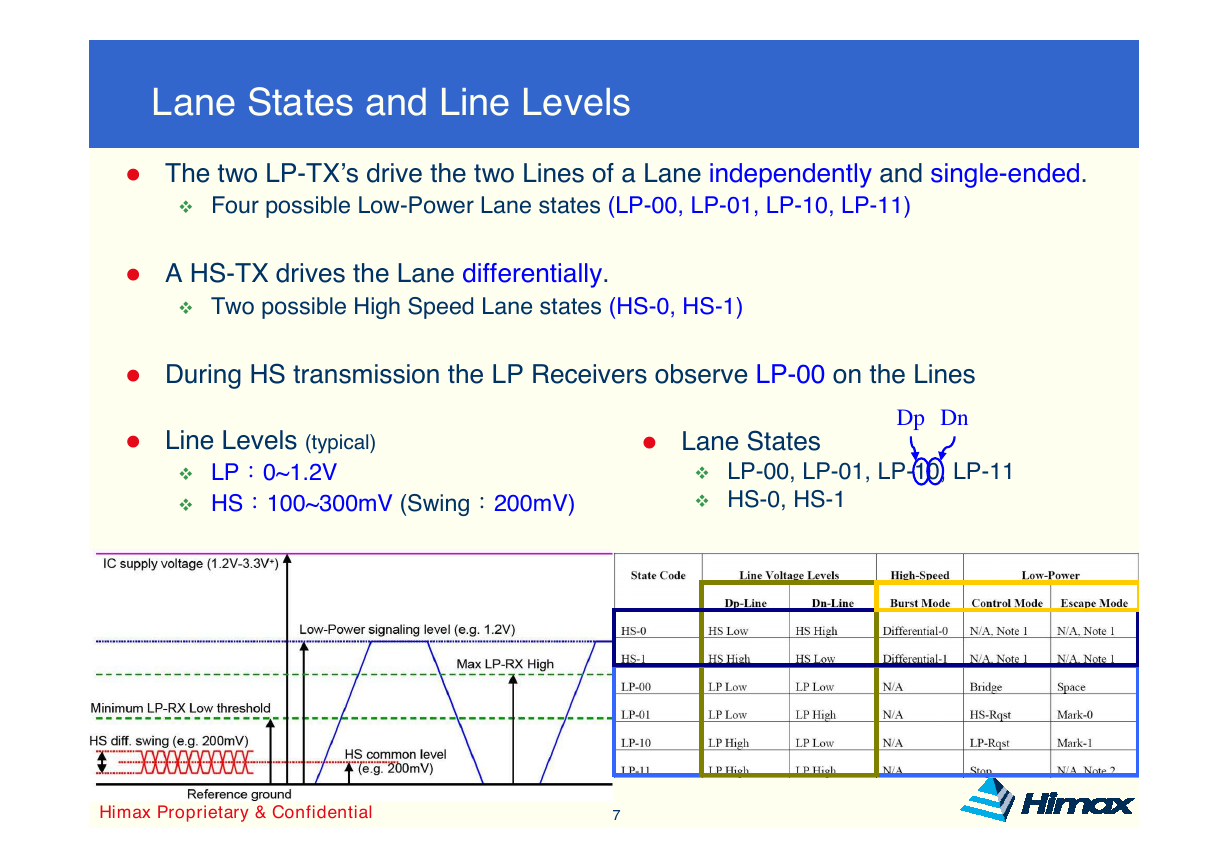
Task: Click the Himax logo
Action: pos(1046,800)
